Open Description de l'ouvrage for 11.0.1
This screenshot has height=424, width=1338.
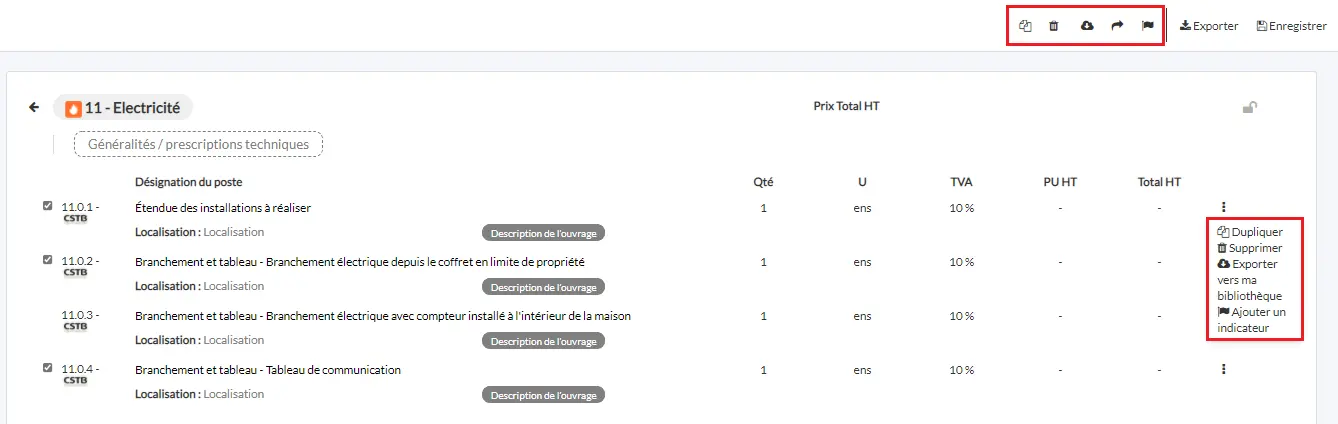coord(544,233)
